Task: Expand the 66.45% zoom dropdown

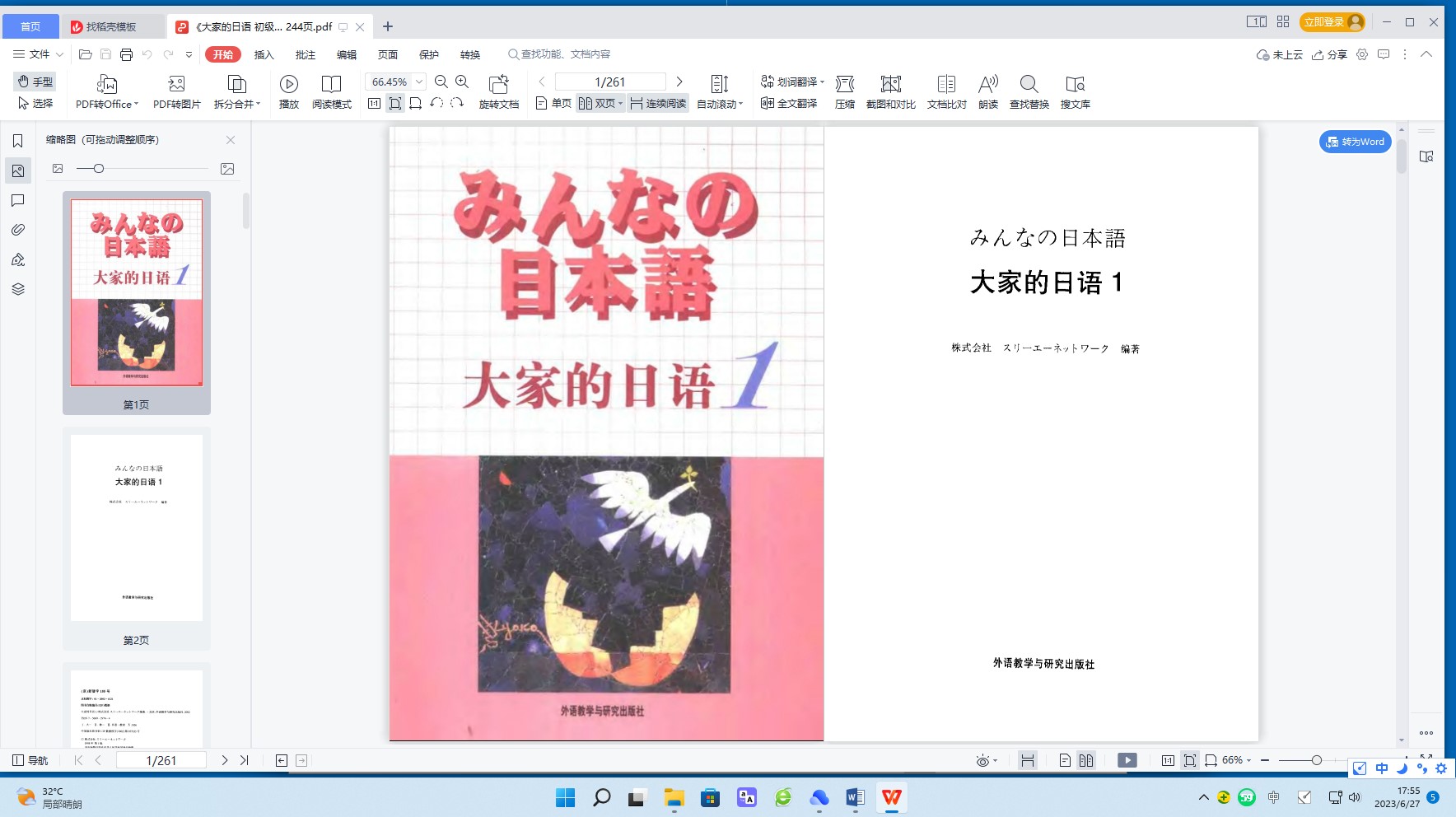Action: [x=419, y=82]
